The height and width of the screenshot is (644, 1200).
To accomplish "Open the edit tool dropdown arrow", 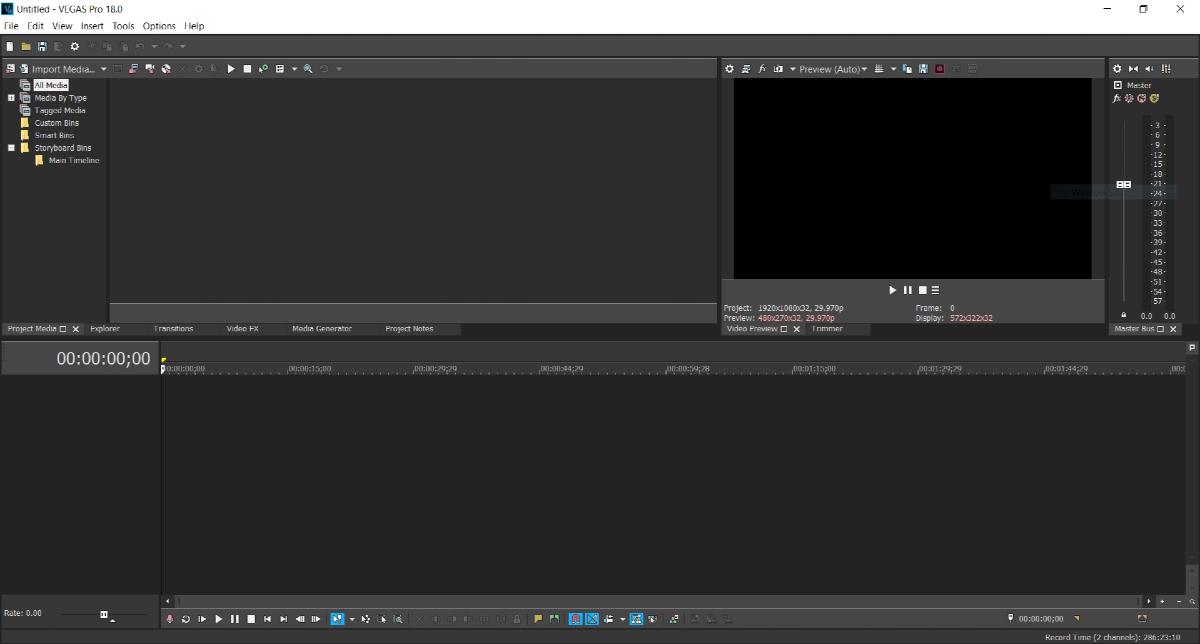I will [x=352, y=619].
